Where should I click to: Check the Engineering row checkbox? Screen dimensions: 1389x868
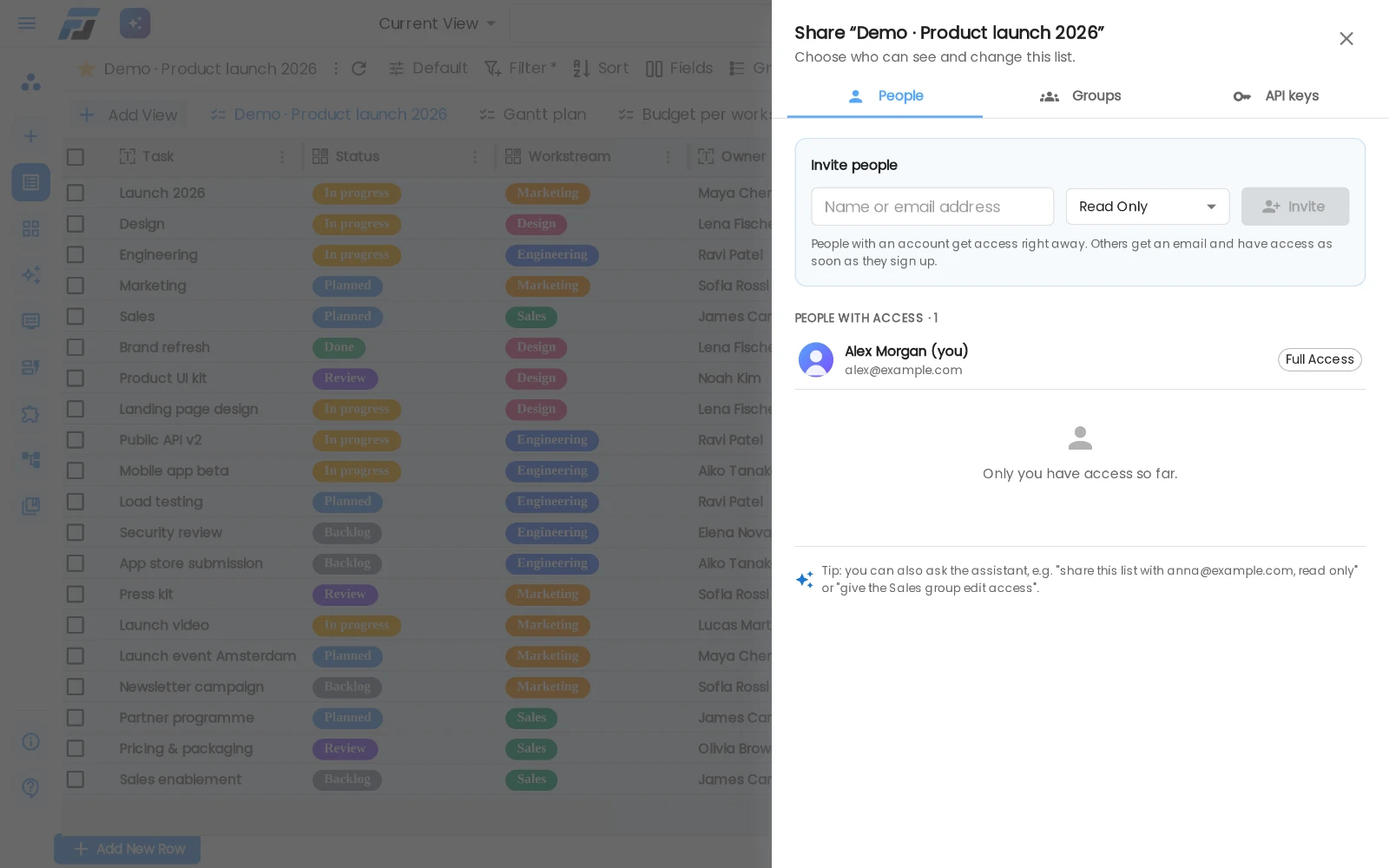click(76, 254)
